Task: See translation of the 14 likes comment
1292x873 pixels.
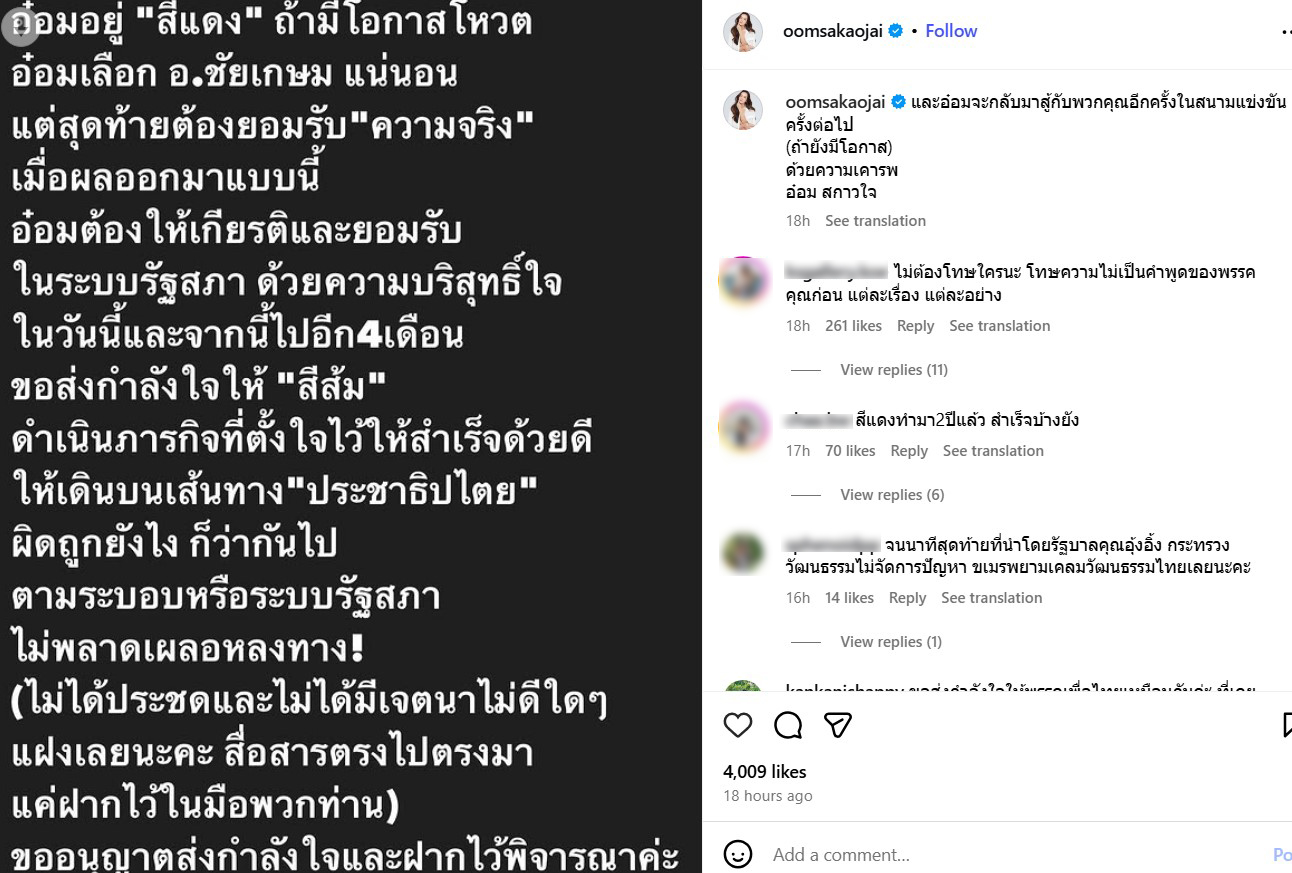Action: coord(991,598)
